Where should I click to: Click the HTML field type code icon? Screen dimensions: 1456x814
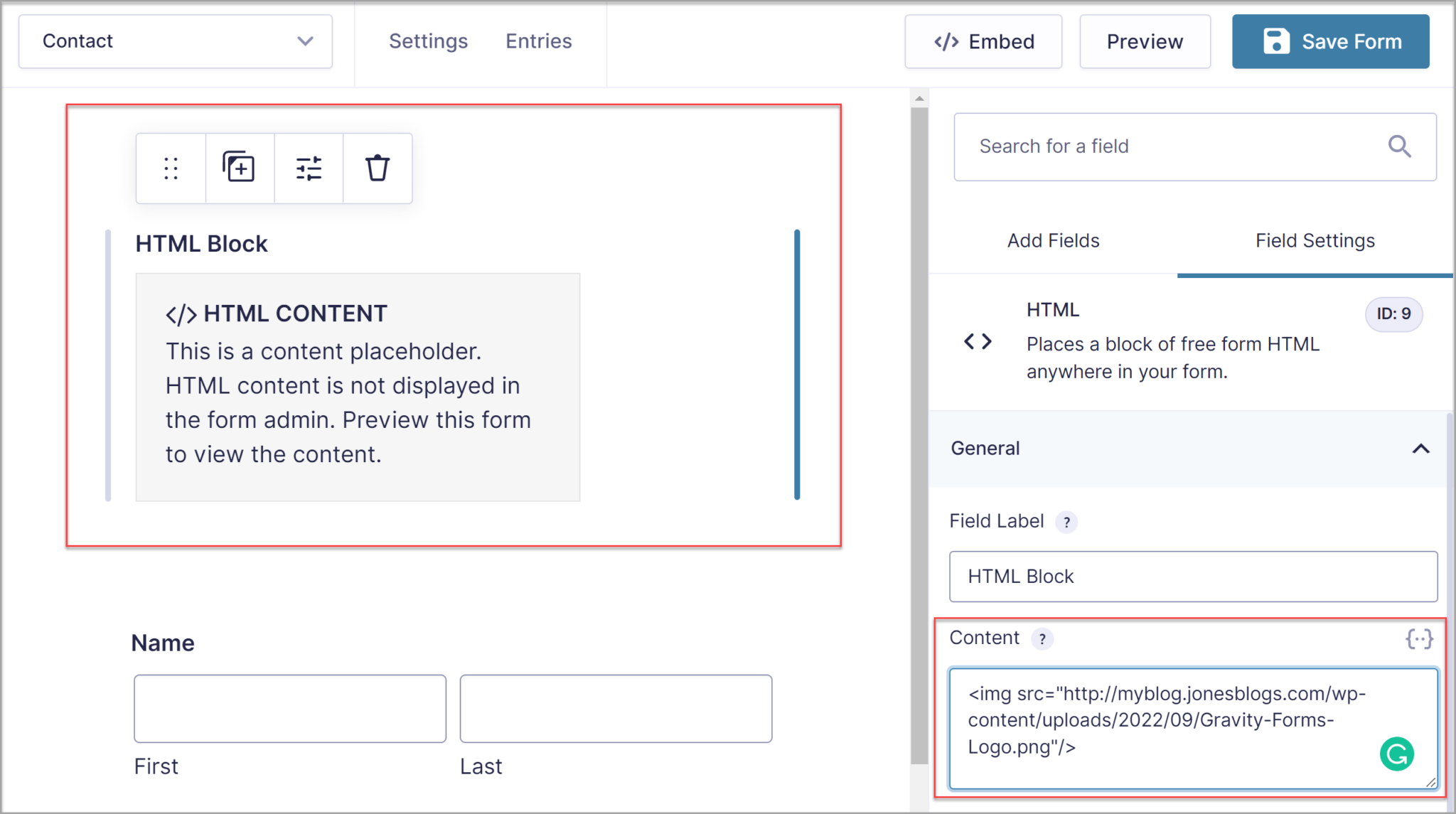[x=977, y=341]
